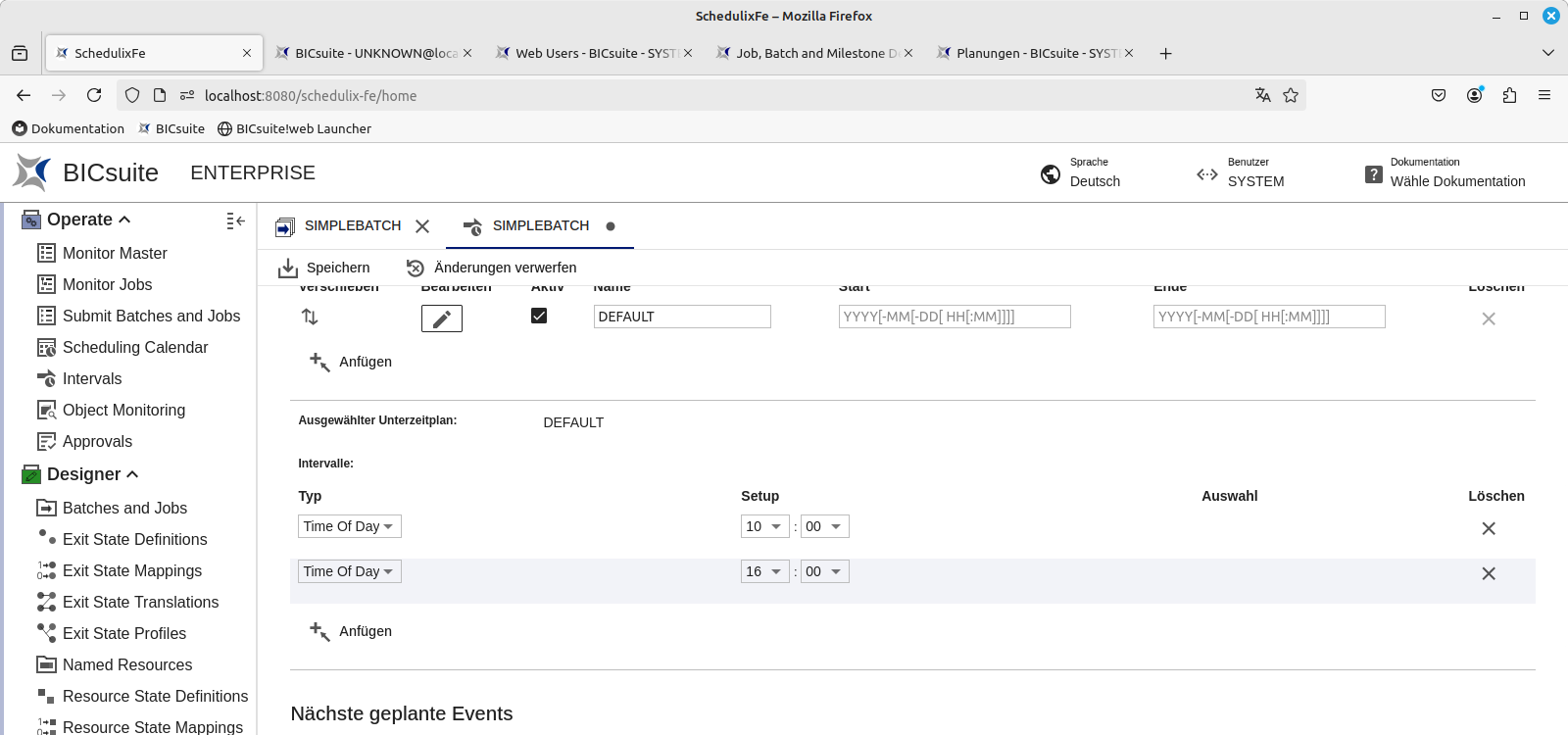Collapse the Operate section
The image size is (1568, 735).
coord(124,220)
